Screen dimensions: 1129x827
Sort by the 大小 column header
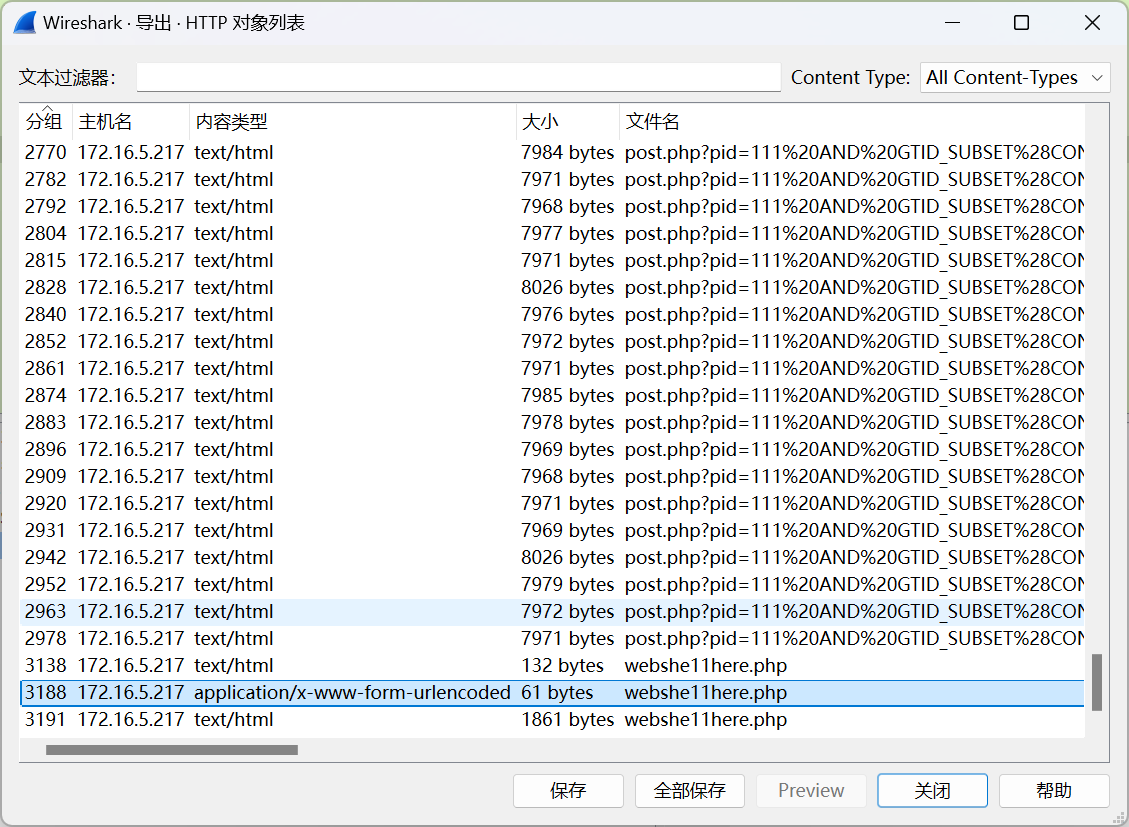[567, 122]
